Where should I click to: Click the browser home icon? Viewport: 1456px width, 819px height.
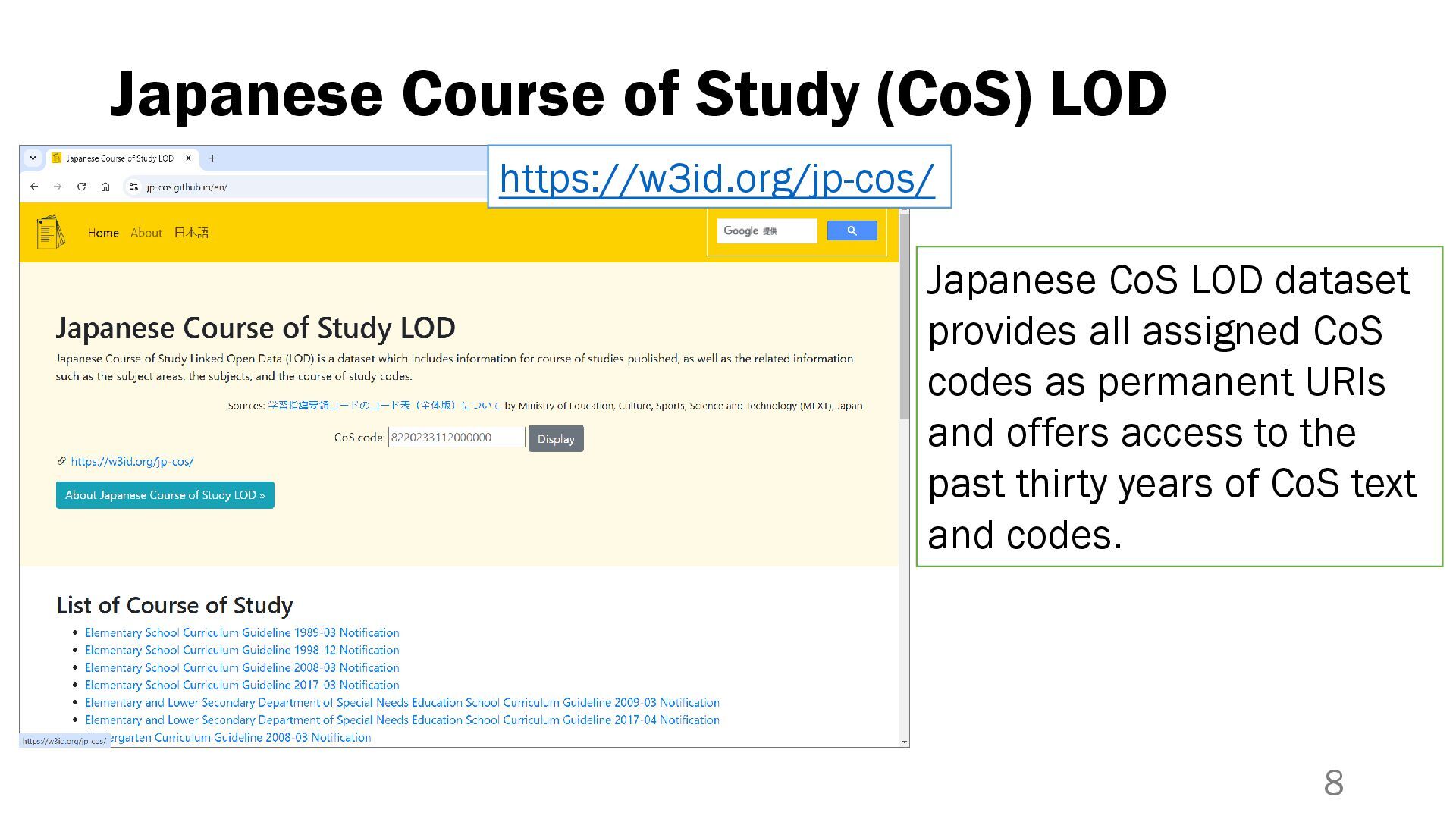(x=105, y=187)
